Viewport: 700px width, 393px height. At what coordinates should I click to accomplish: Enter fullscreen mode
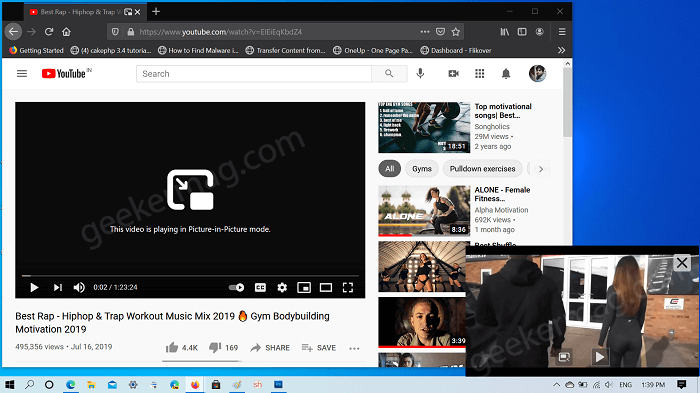tap(348, 288)
